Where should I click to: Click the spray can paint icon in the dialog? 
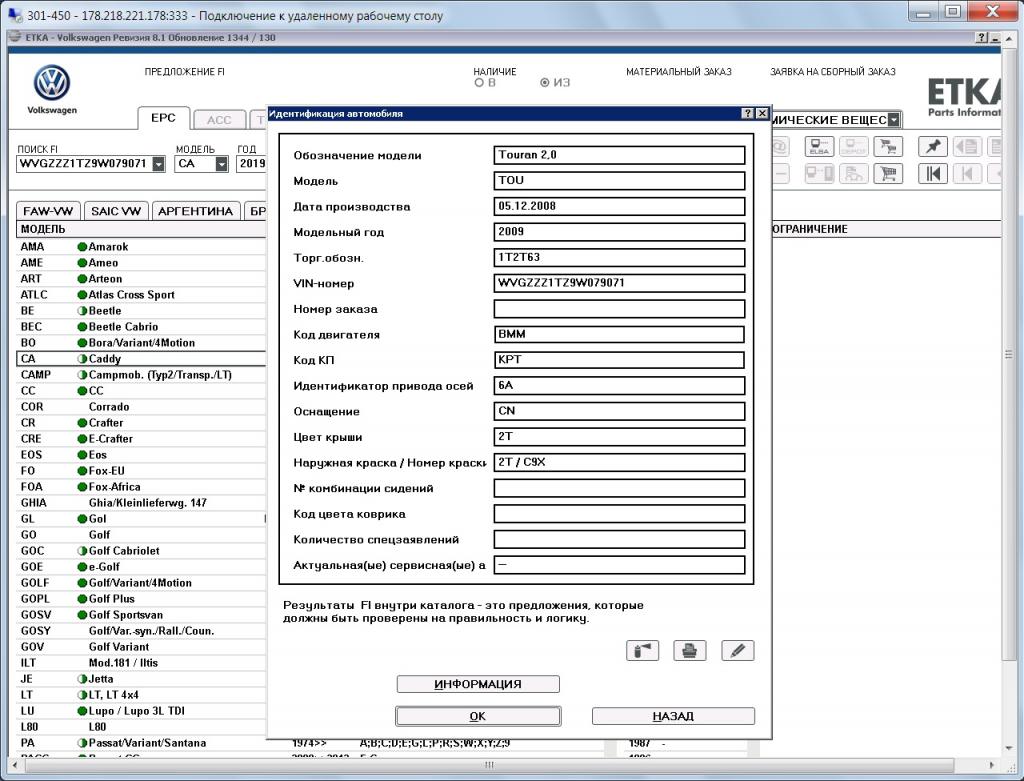(642, 650)
